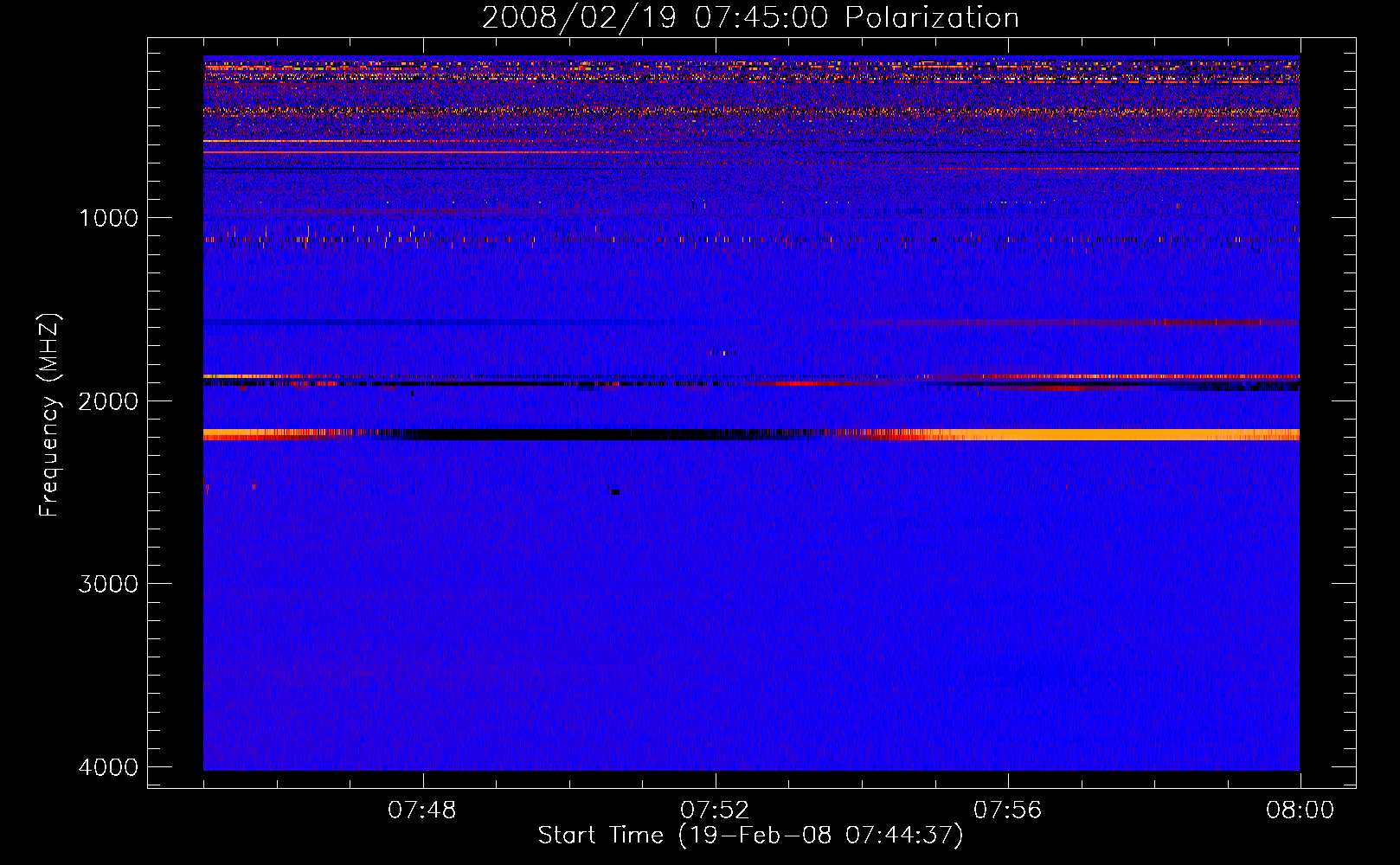
Task: Click the "07:48" time tick label
Action: [422, 811]
